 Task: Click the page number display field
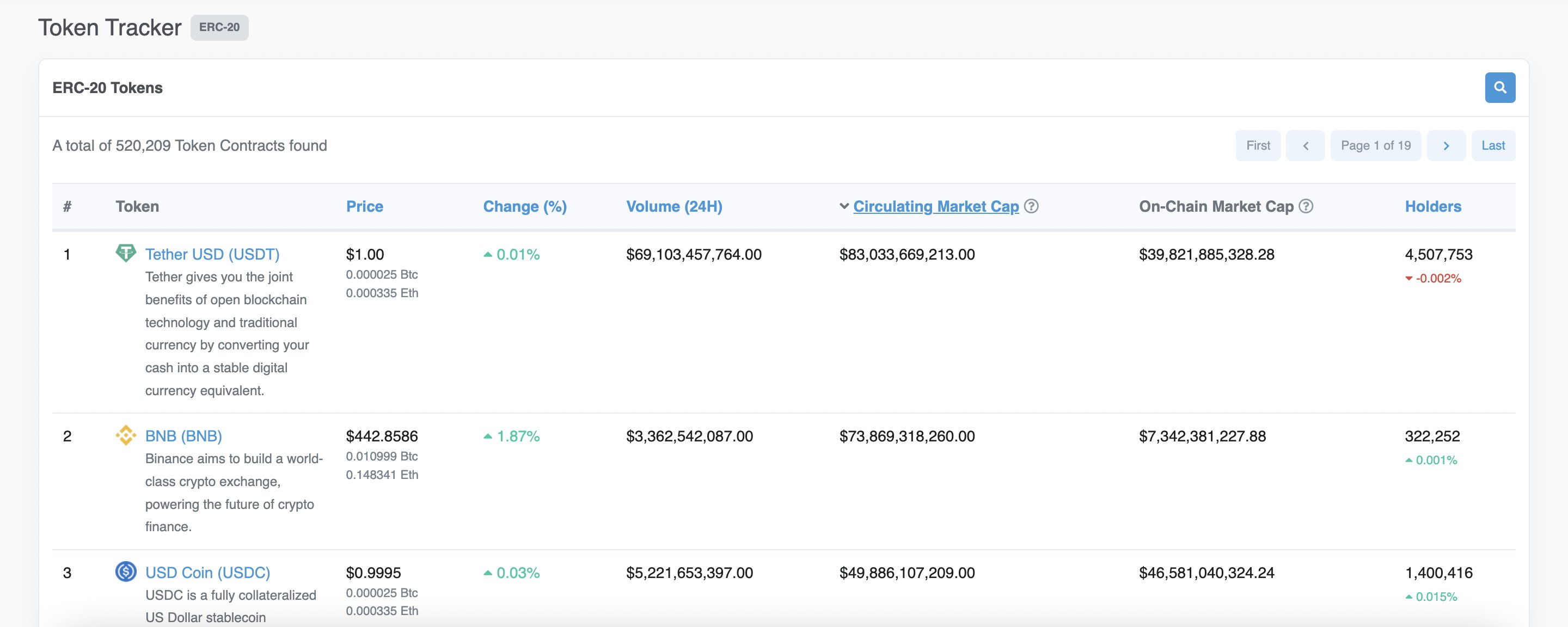[1376, 145]
